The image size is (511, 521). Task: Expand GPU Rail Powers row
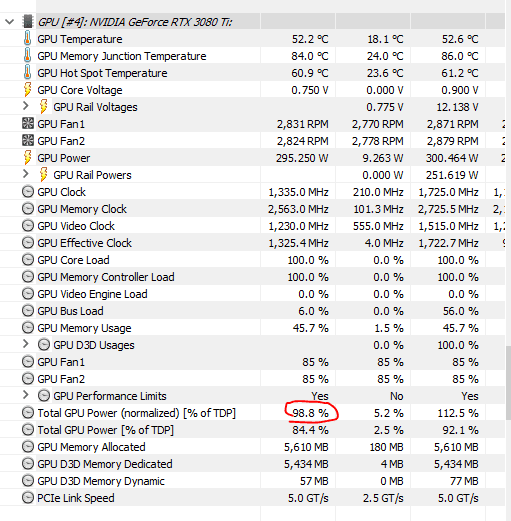point(25,174)
